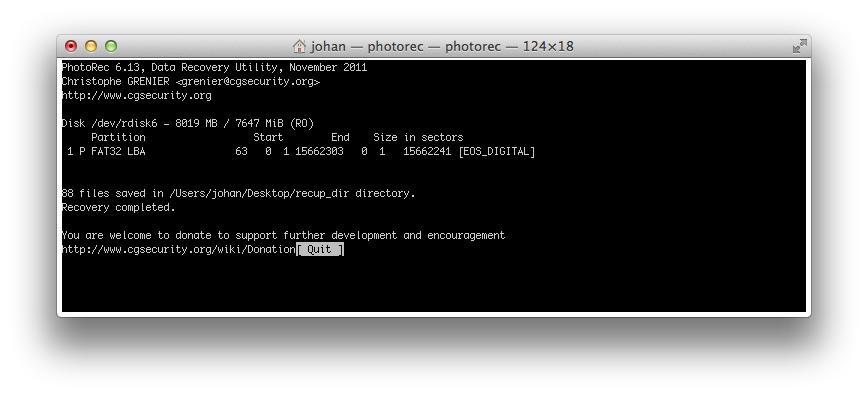The width and height of the screenshot is (868, 396).
Task: Zoom window with green button
Action: [111, 46]
